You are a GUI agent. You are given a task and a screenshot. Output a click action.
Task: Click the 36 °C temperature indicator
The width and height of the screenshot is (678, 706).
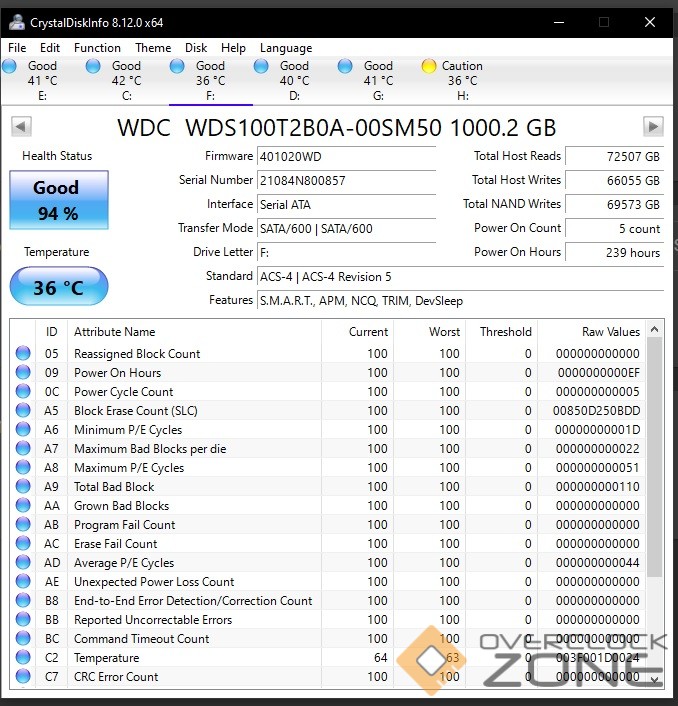[59, 288]
